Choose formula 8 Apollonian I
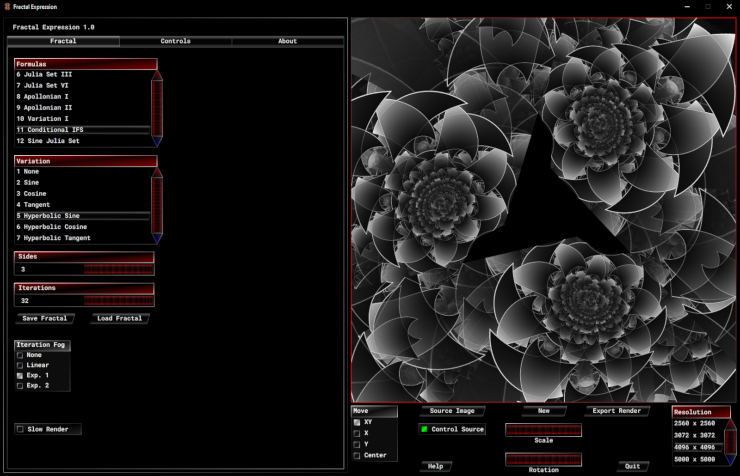 (83, 97)
